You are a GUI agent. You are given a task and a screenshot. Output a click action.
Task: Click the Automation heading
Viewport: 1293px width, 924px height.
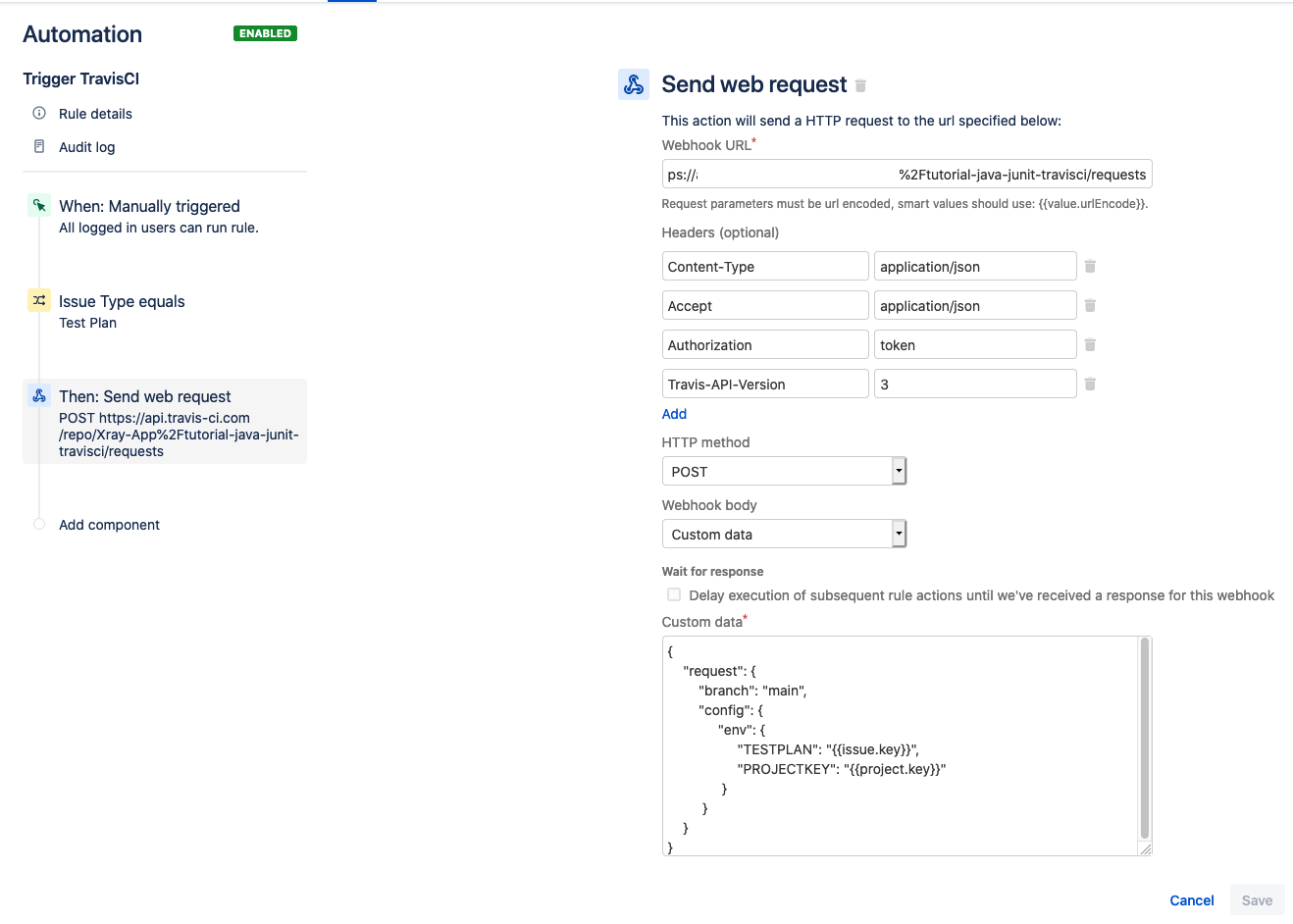[82, 34]
